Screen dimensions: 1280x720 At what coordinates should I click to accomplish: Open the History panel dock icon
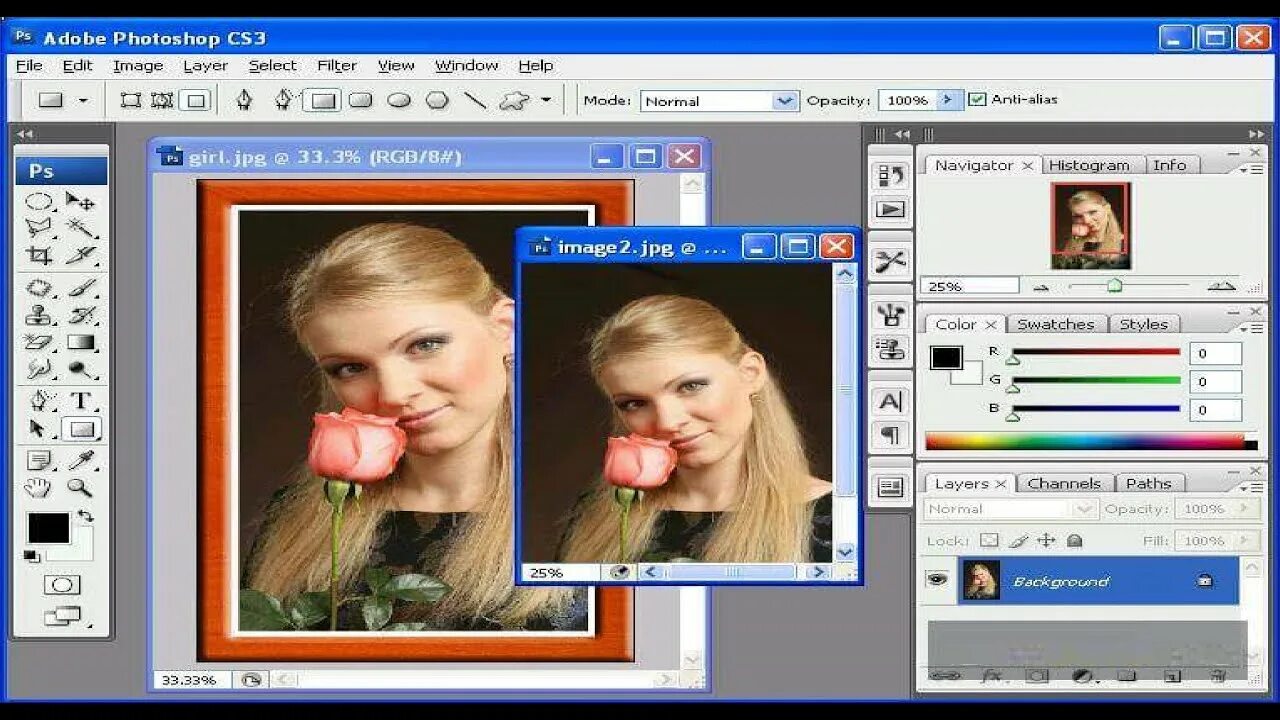coord(890,176)
